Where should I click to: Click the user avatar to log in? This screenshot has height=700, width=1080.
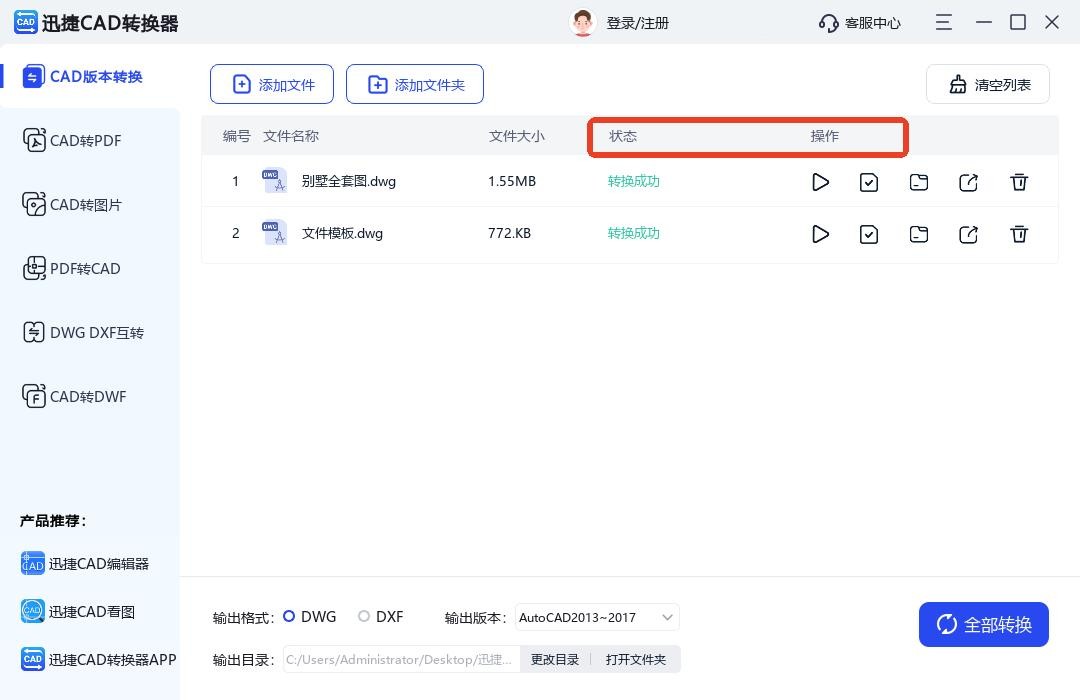pyautogui.click(x=582, y=23)
